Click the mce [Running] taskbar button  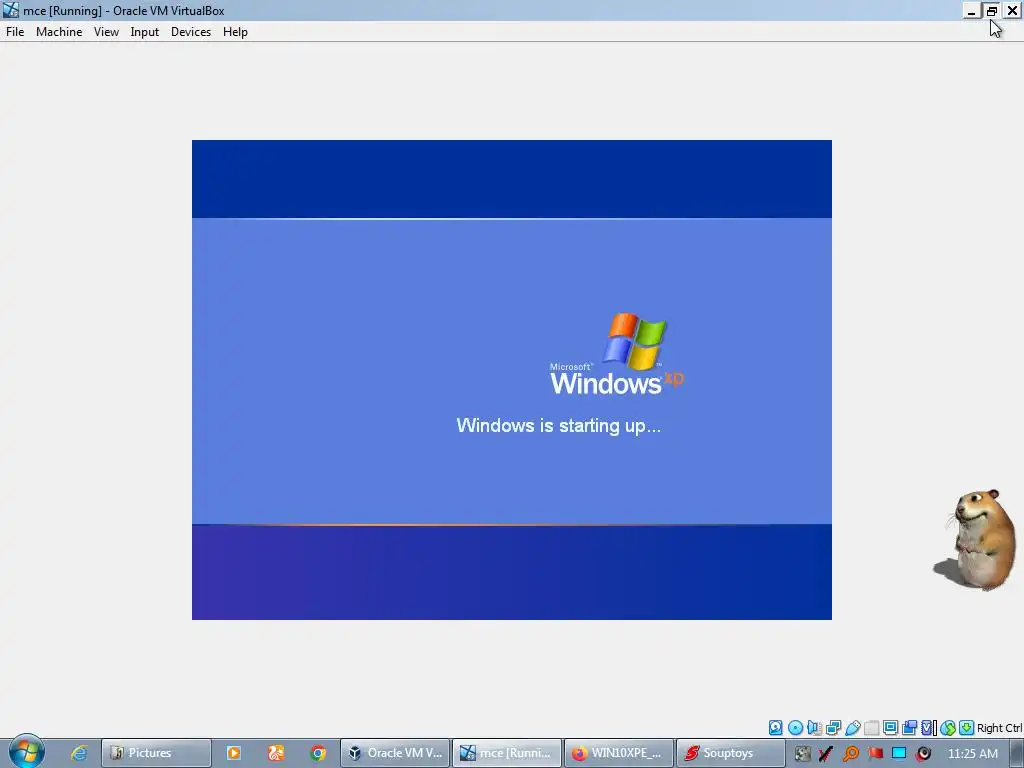point(507,753)
